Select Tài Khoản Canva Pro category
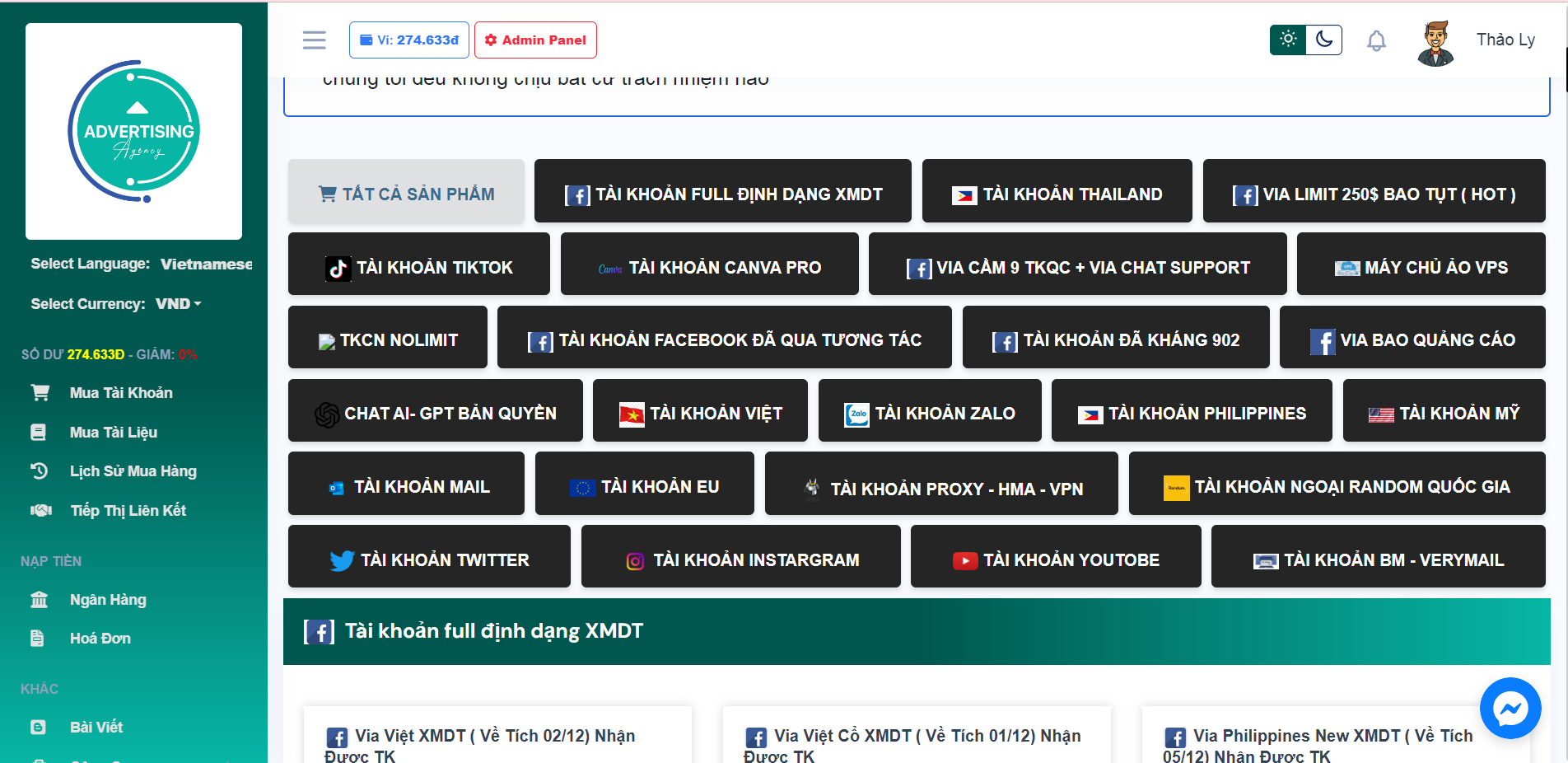The image size is (1568, 763). point(710,264)
